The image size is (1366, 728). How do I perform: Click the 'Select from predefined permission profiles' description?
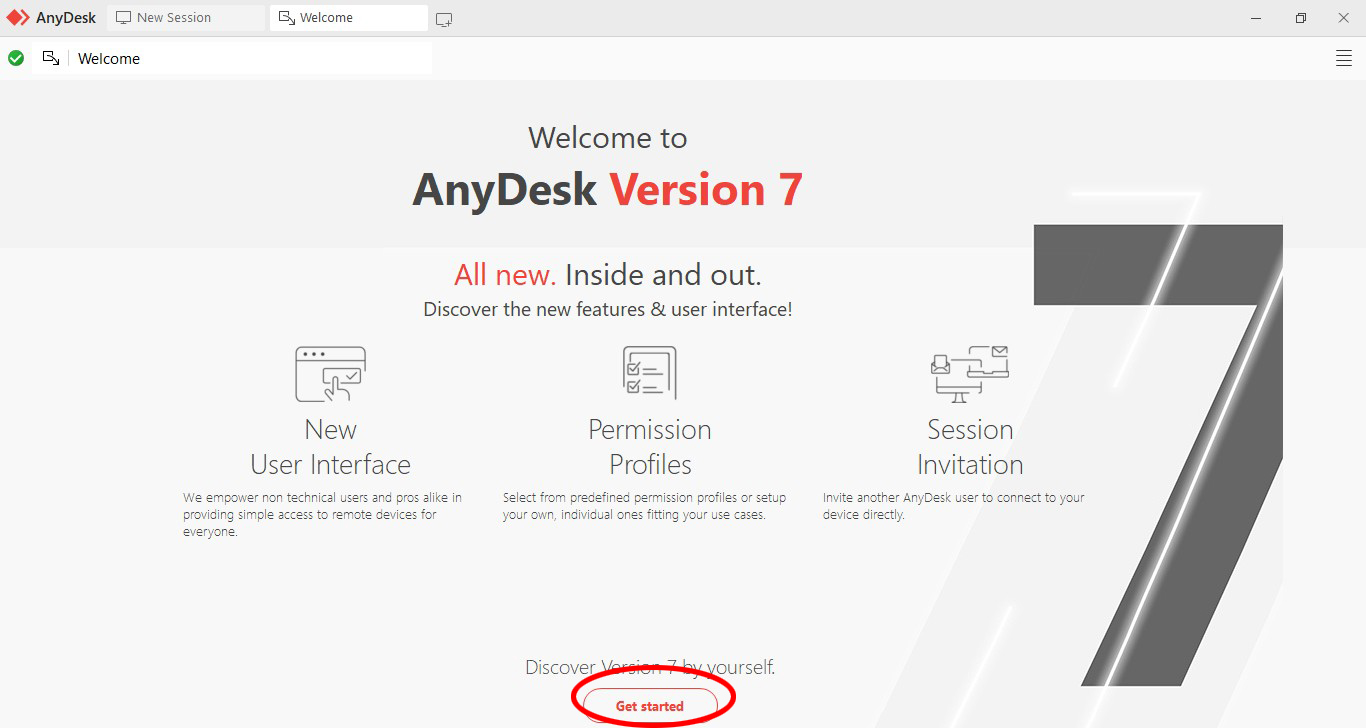(x=644, y=506)
